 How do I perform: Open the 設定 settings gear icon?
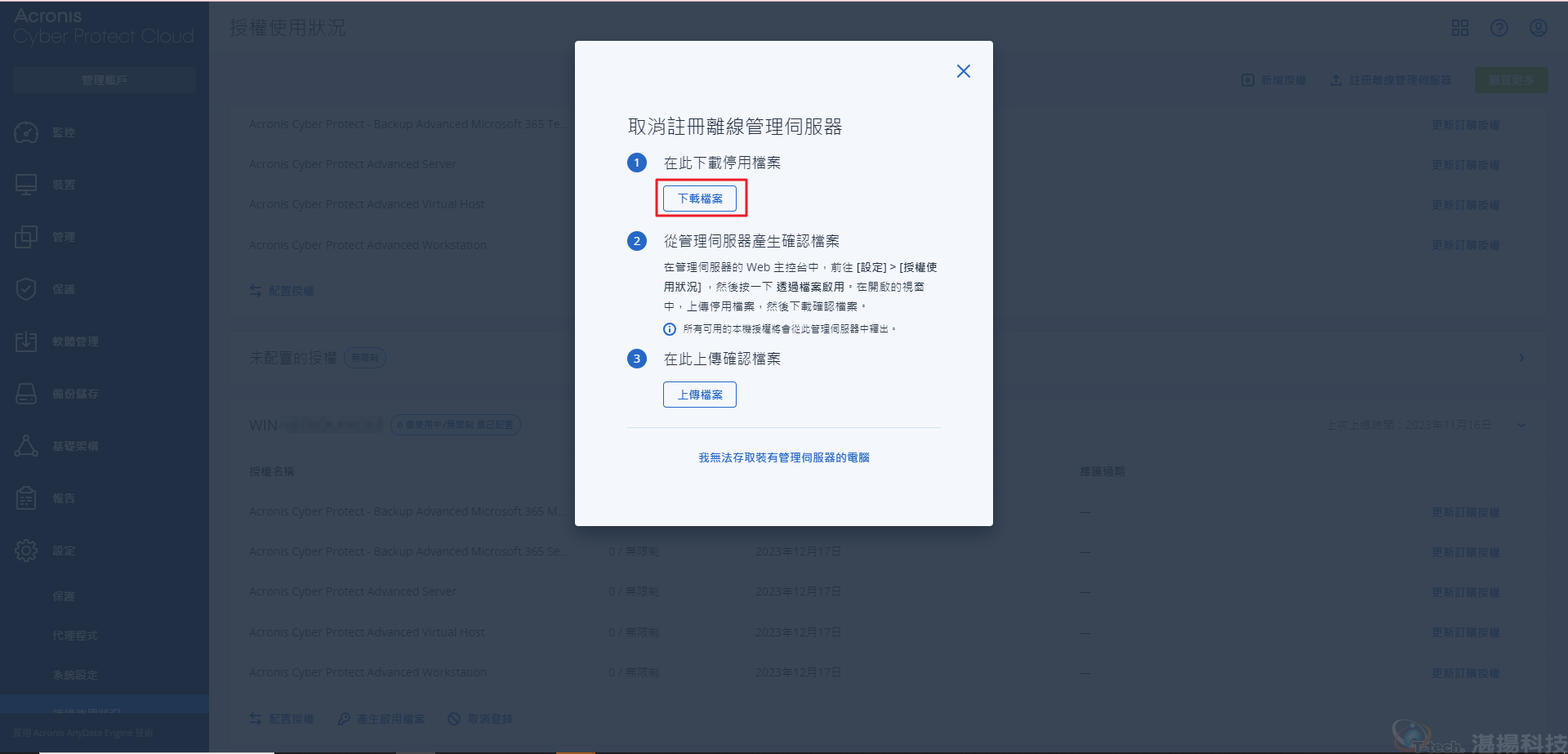26,551
